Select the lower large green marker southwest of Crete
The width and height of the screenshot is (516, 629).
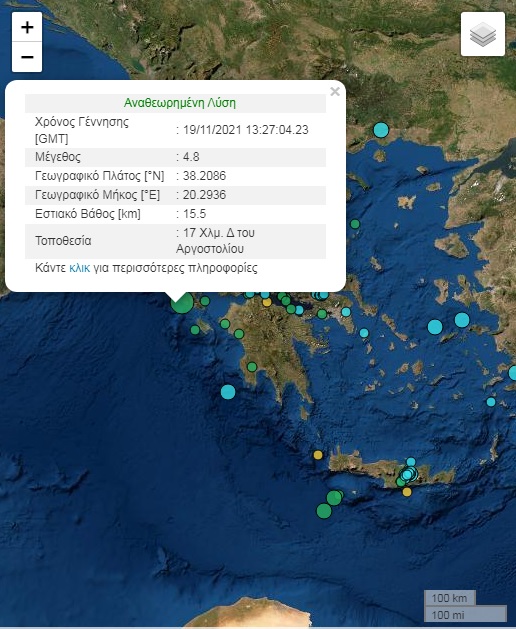[324, 511]
